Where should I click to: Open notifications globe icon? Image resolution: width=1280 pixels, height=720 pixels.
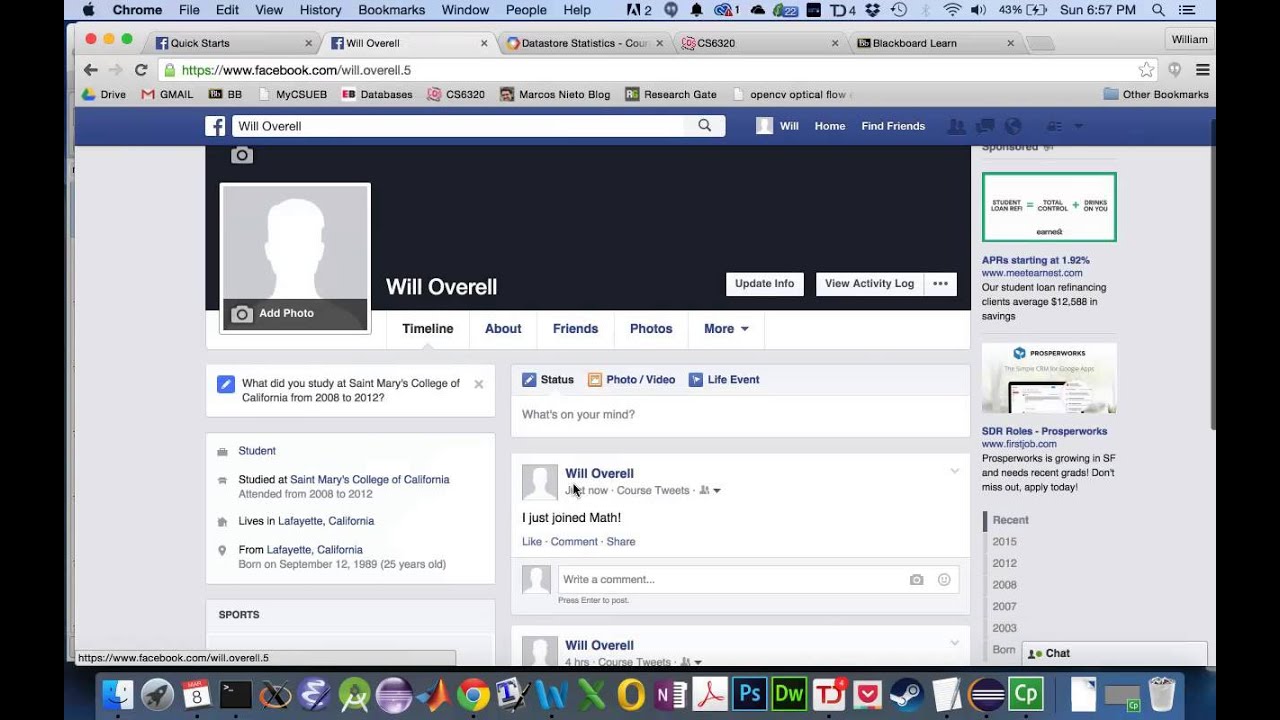(1013, 126)
